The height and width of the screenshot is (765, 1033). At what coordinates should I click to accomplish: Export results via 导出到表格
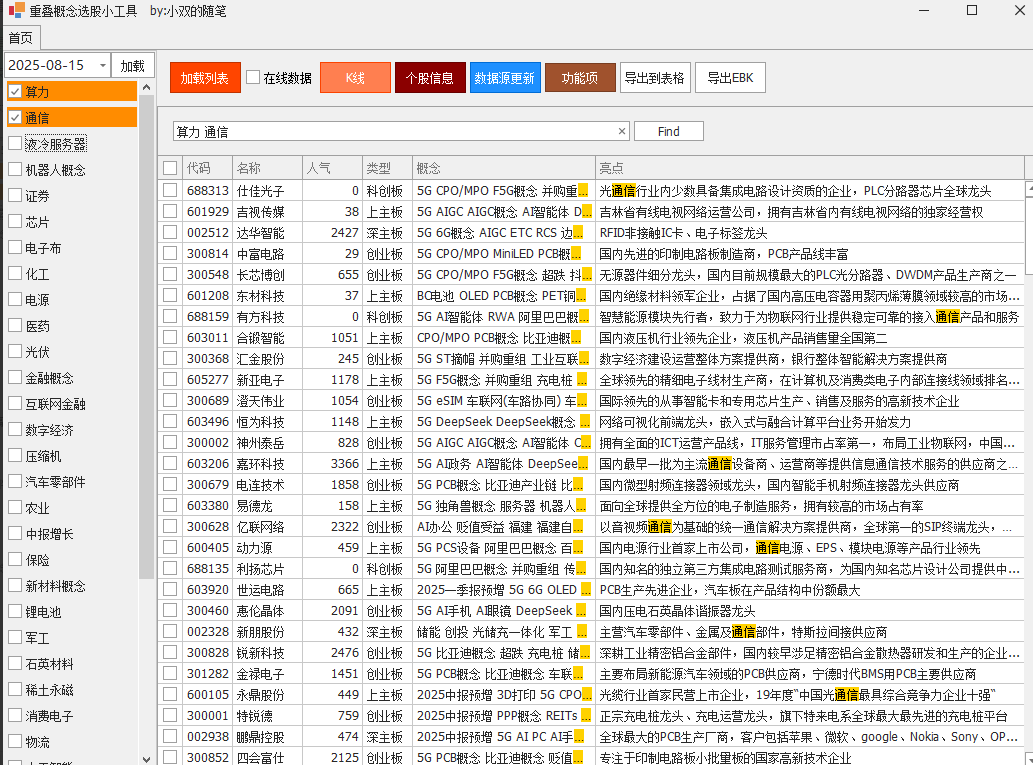[655, 77]
